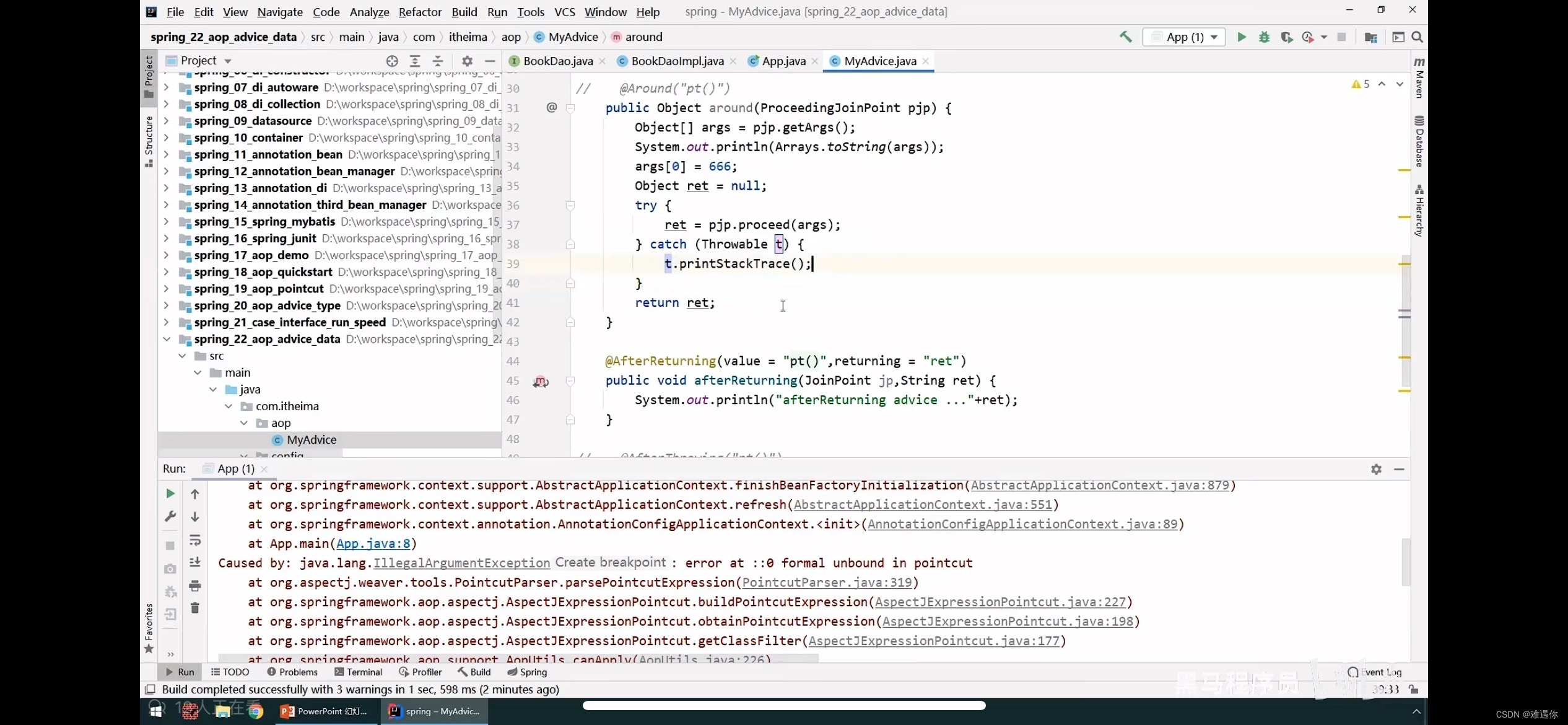Click the warnings indicator showing 5
The image size is (1568, 725).
(1361, 84)
